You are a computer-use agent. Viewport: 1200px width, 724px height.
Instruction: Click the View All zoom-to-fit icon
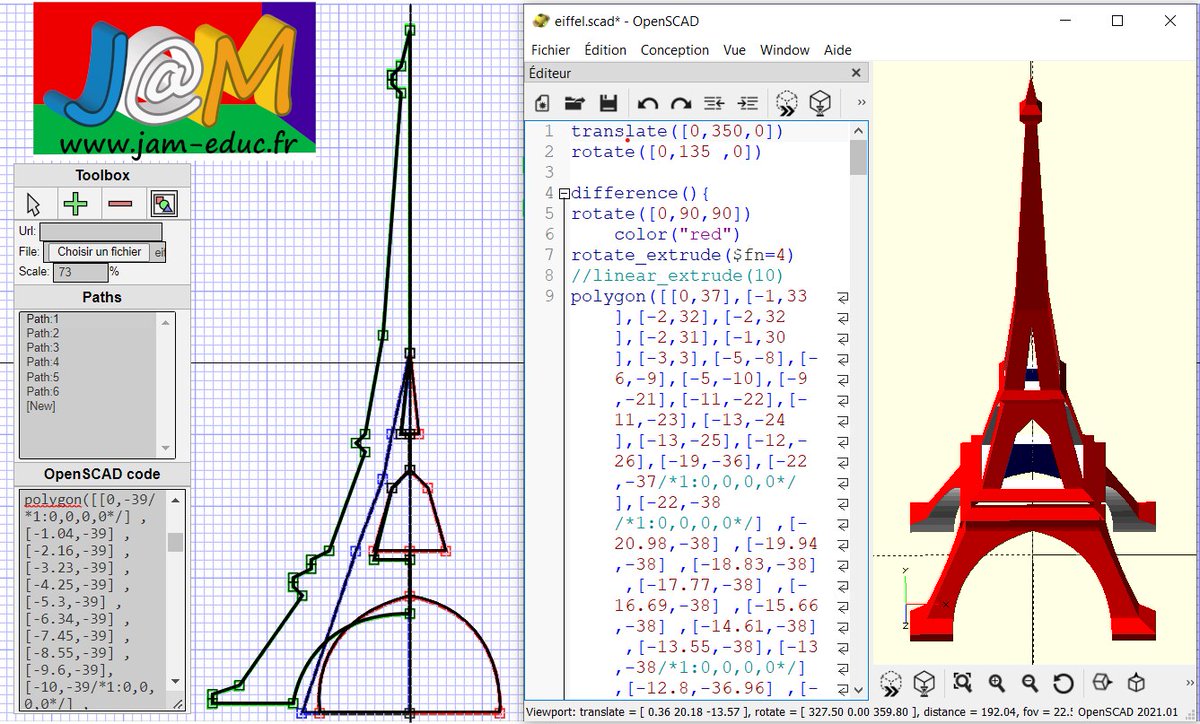click(x=962, y=683)
